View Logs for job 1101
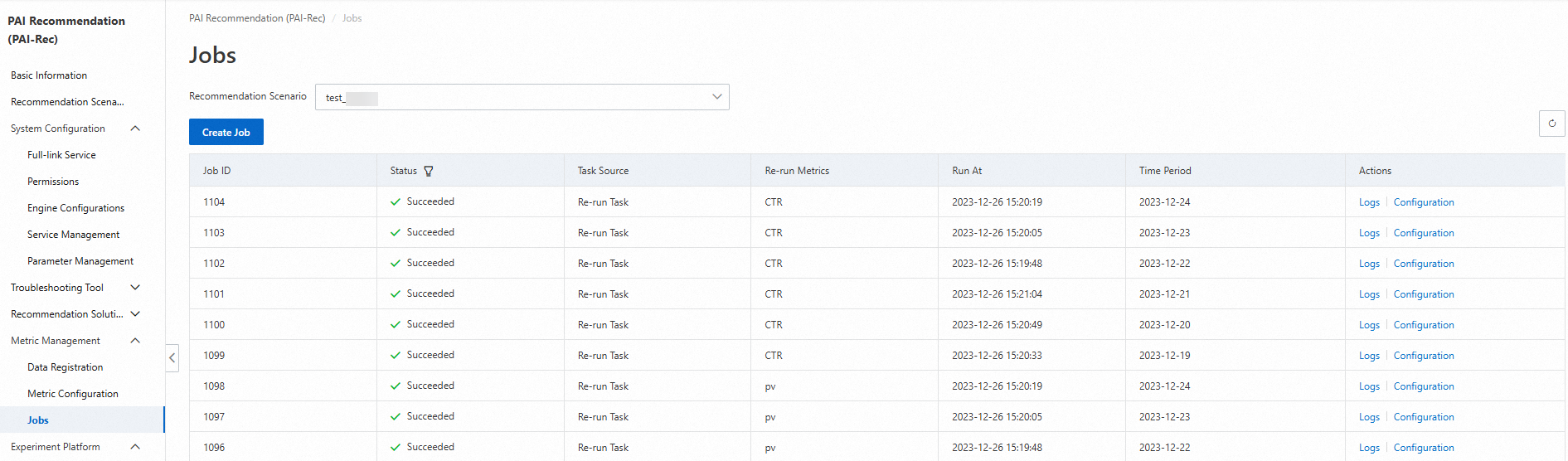This screenshot has height=461, width=1568. (1369, 294)
